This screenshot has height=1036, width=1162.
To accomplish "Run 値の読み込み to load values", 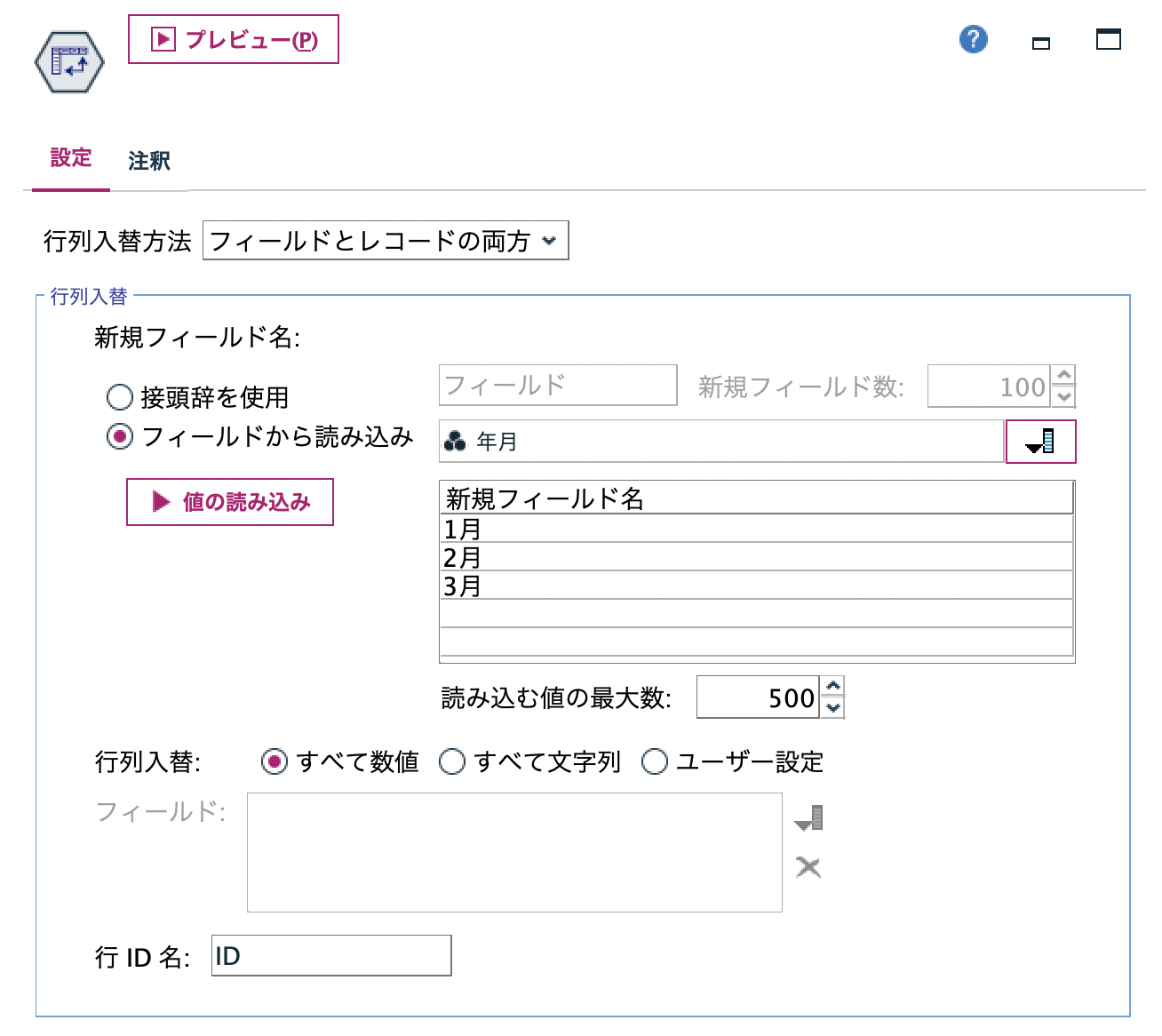I will point(229,502).
